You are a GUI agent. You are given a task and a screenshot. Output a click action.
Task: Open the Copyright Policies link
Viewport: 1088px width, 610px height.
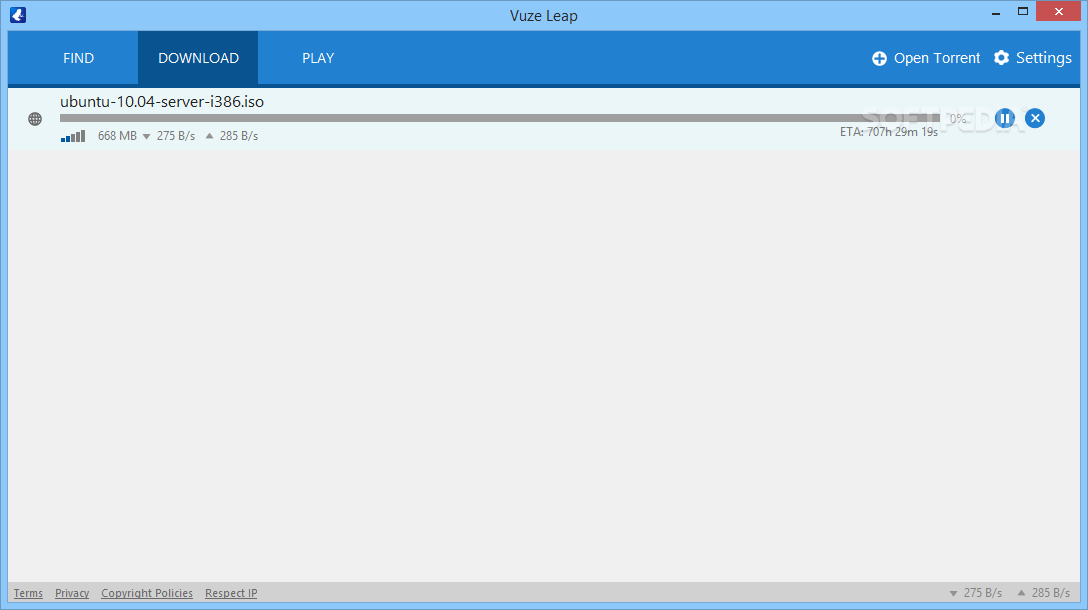pos(147,593)
